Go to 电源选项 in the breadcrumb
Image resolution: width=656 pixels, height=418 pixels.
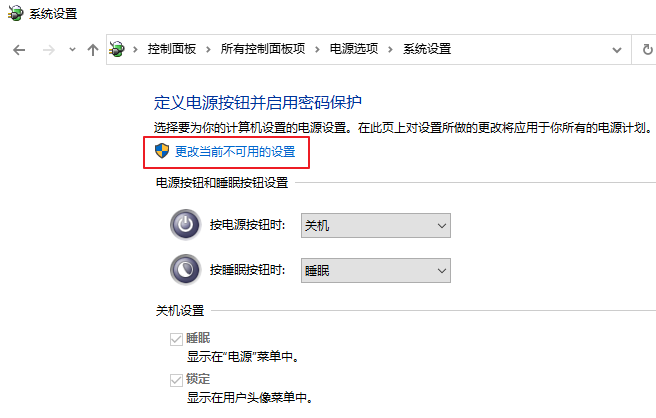(354, 49)
